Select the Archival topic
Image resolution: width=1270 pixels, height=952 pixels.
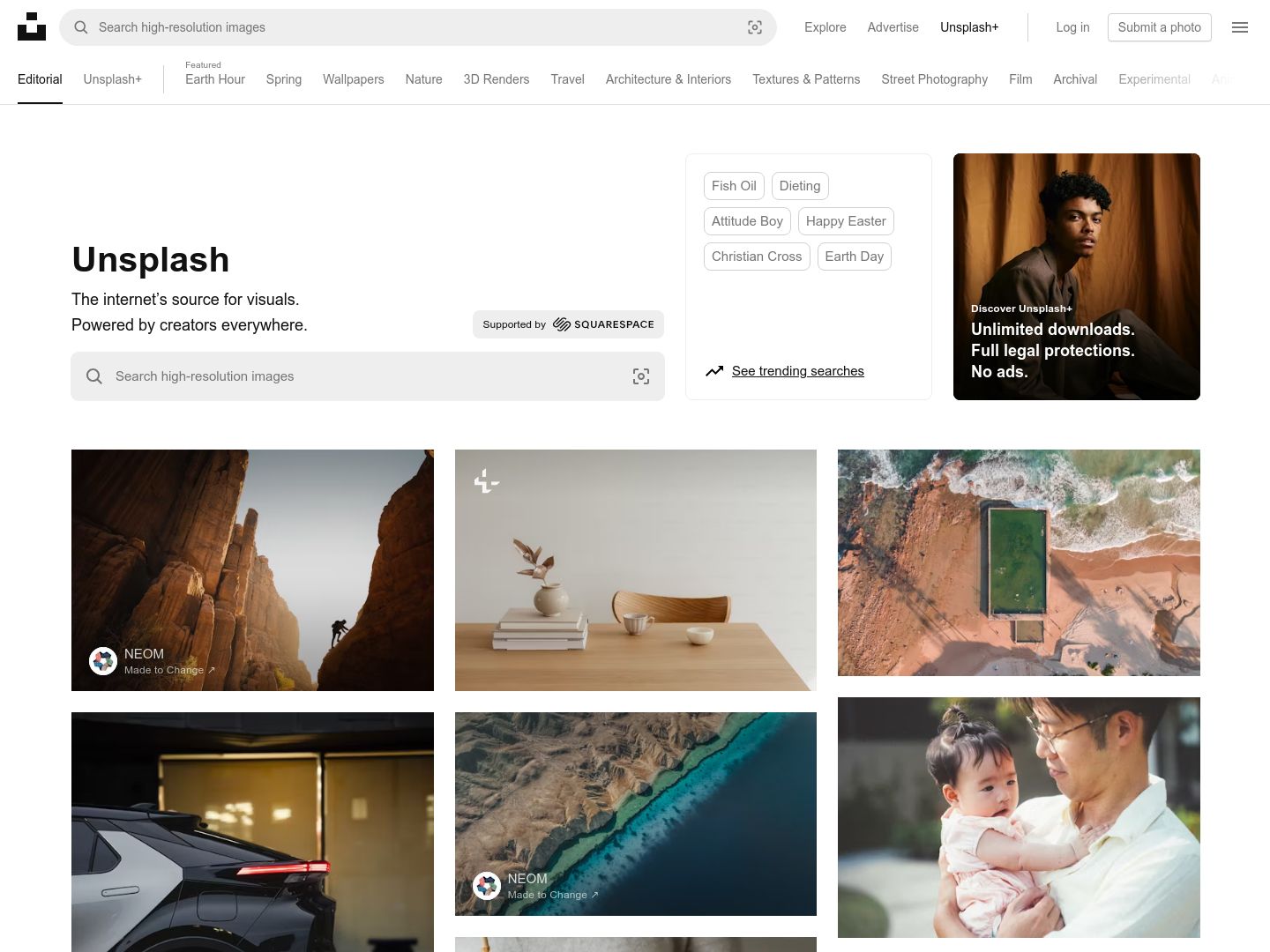(1075, 79)
